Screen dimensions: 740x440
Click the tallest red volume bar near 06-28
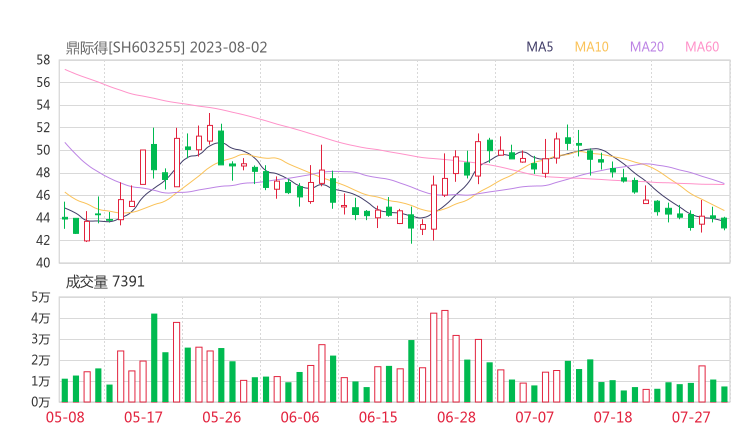[x=445, y=356]
